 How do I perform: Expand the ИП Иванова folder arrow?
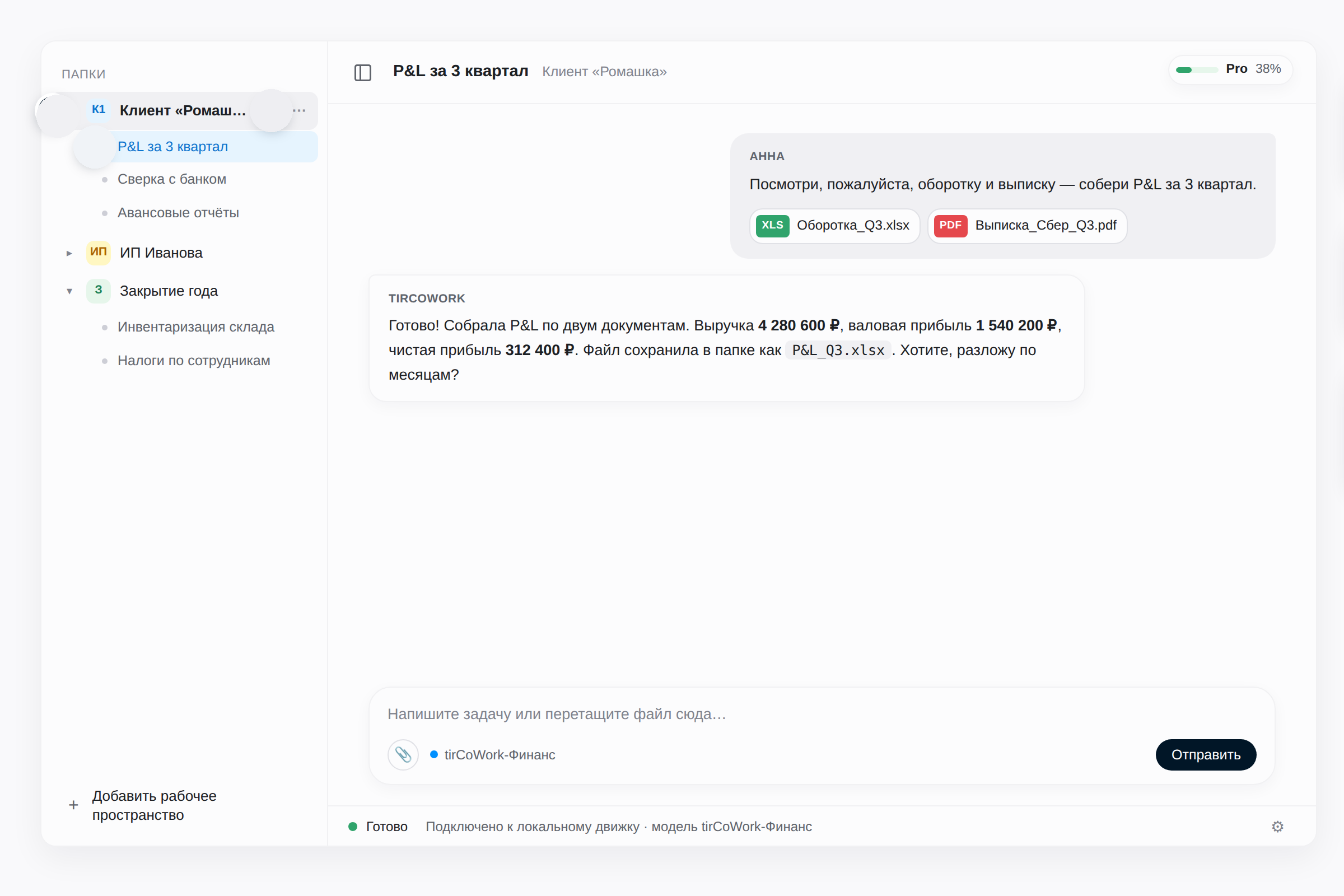tap(69, 253)
